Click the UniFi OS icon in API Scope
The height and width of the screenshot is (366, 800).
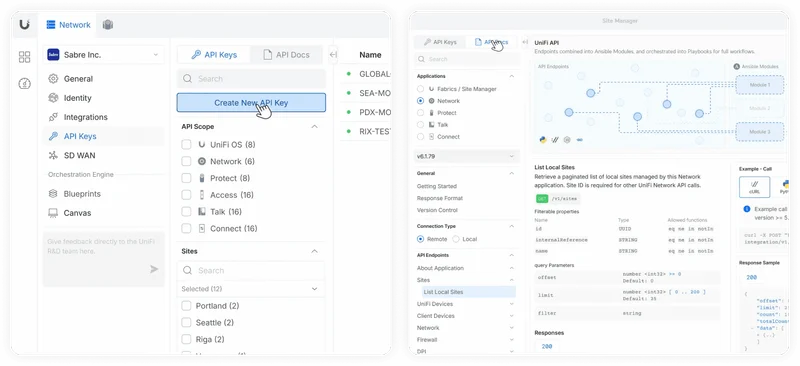click(202, 144)
